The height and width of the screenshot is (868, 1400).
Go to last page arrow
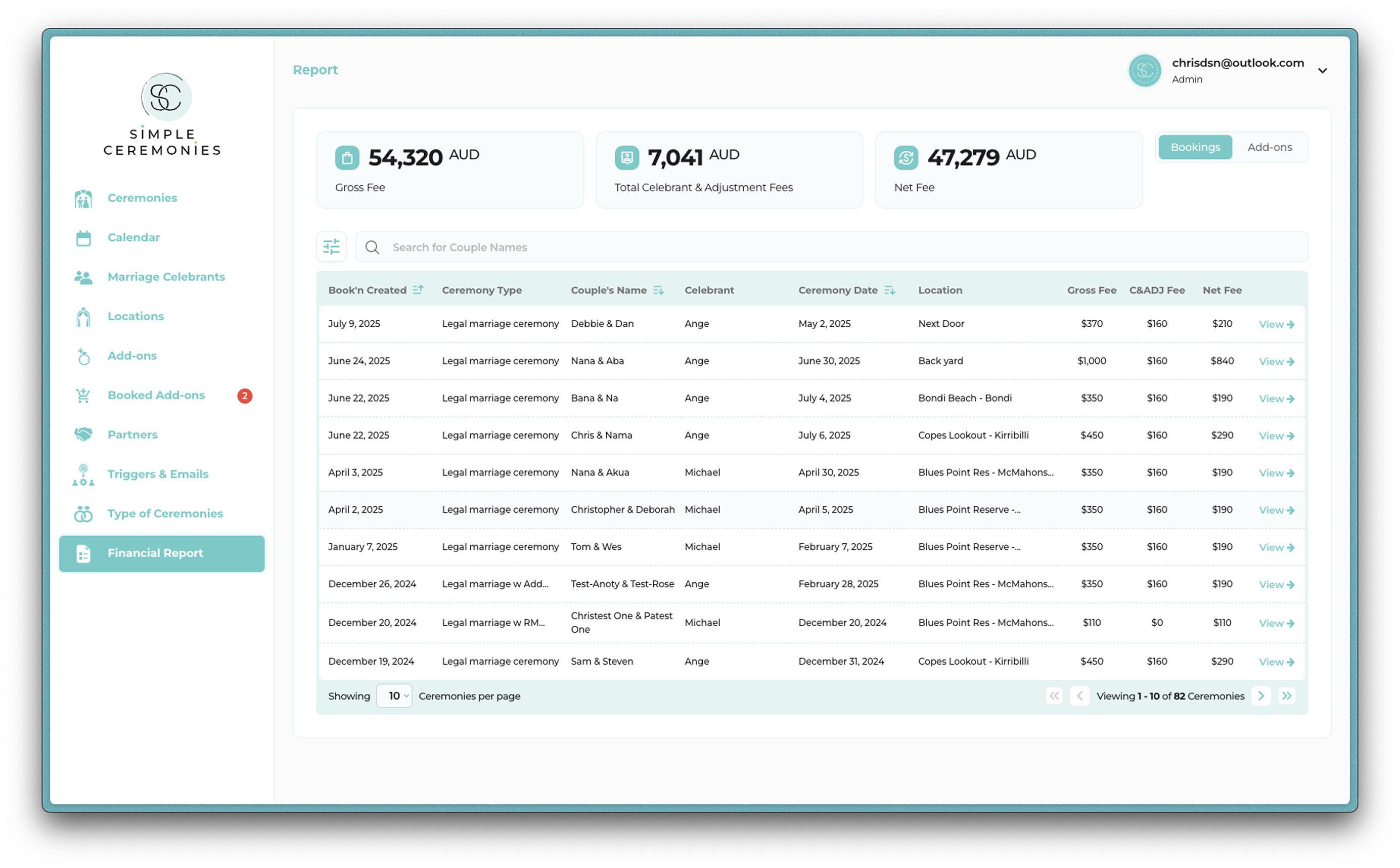(1288, 697)
